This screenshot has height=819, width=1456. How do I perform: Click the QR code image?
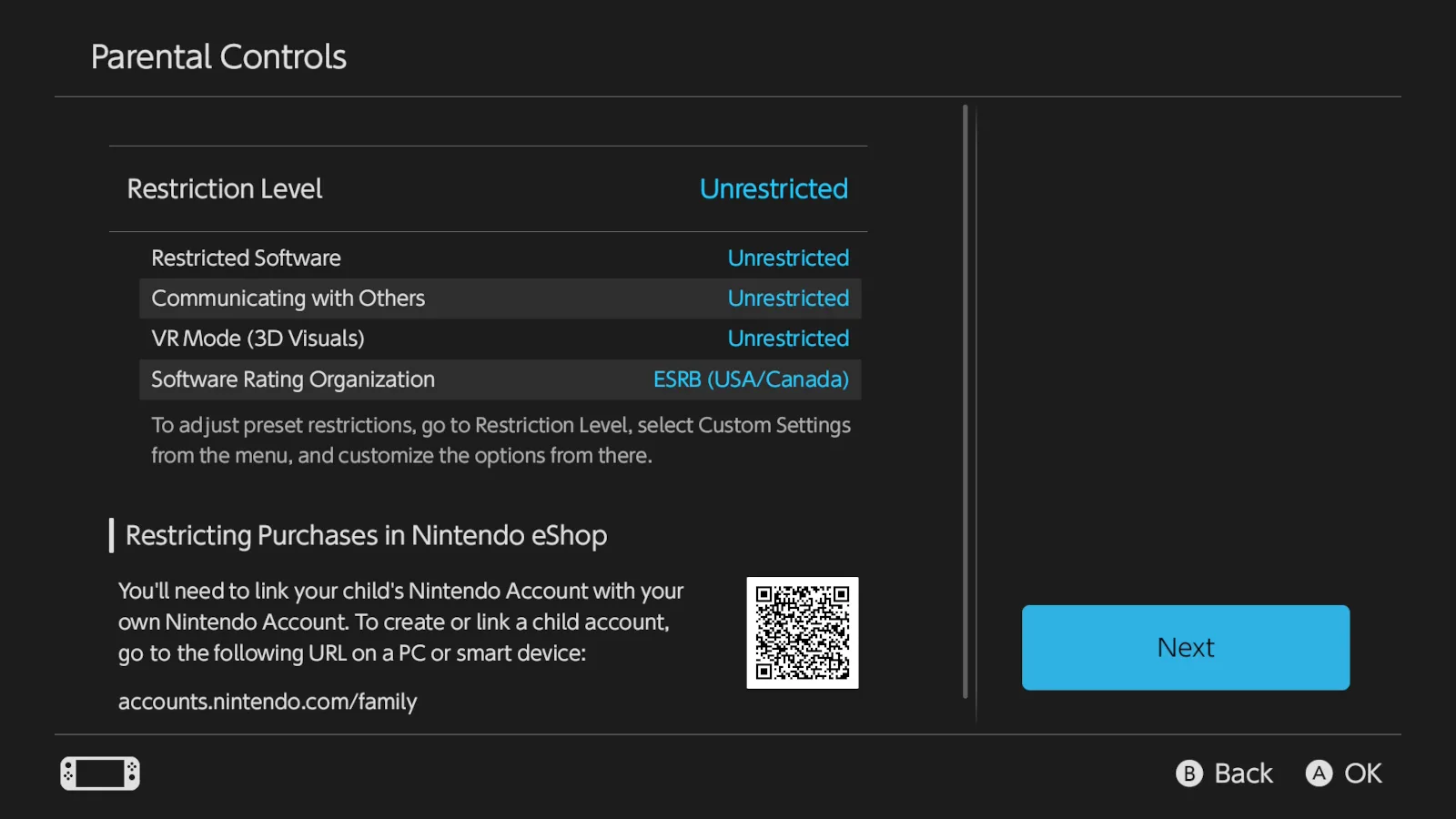pos(802,632)
